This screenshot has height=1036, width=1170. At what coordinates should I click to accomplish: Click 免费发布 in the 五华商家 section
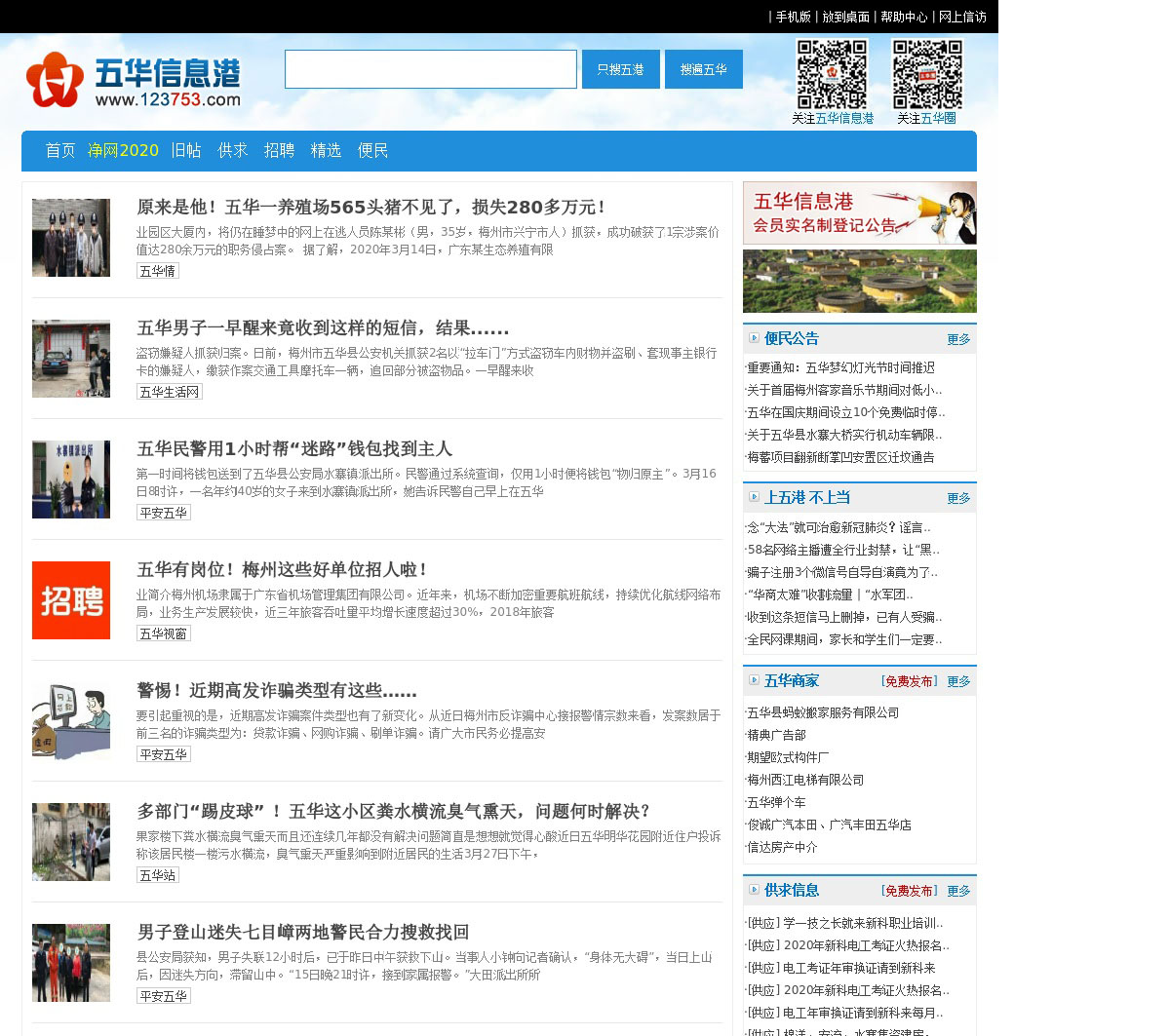(909, 681)
